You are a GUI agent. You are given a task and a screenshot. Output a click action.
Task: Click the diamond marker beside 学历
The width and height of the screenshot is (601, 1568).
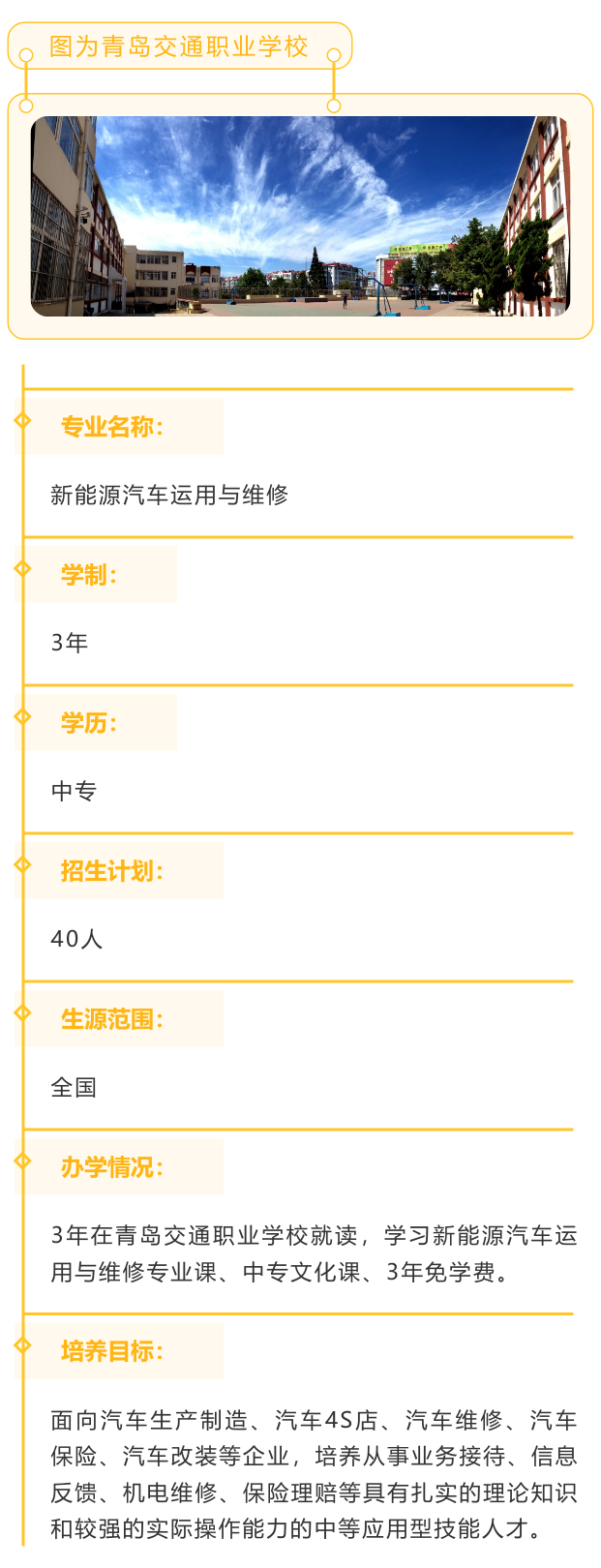(23, 716)
